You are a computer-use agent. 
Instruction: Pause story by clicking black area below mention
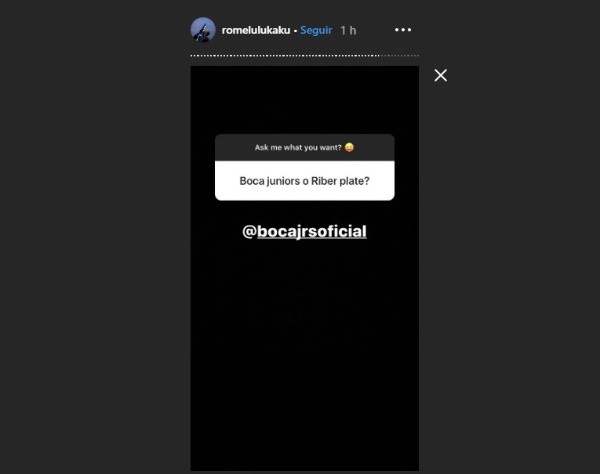[305, 344]
